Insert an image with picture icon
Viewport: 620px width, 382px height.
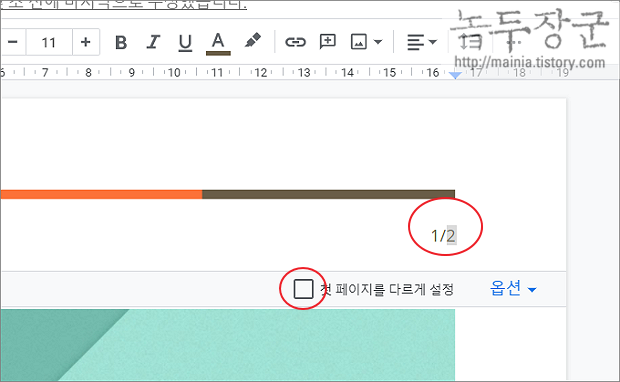(x=359, y=42)
